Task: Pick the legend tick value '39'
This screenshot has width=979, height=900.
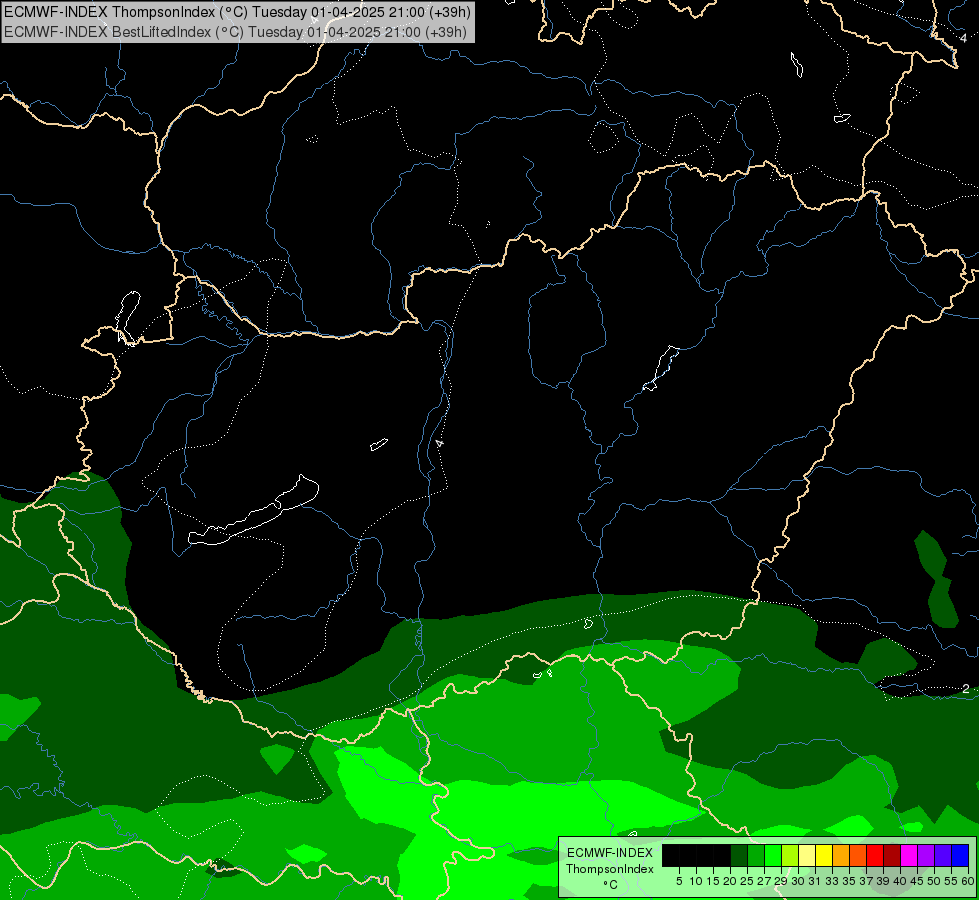Action: click(883, 881)
